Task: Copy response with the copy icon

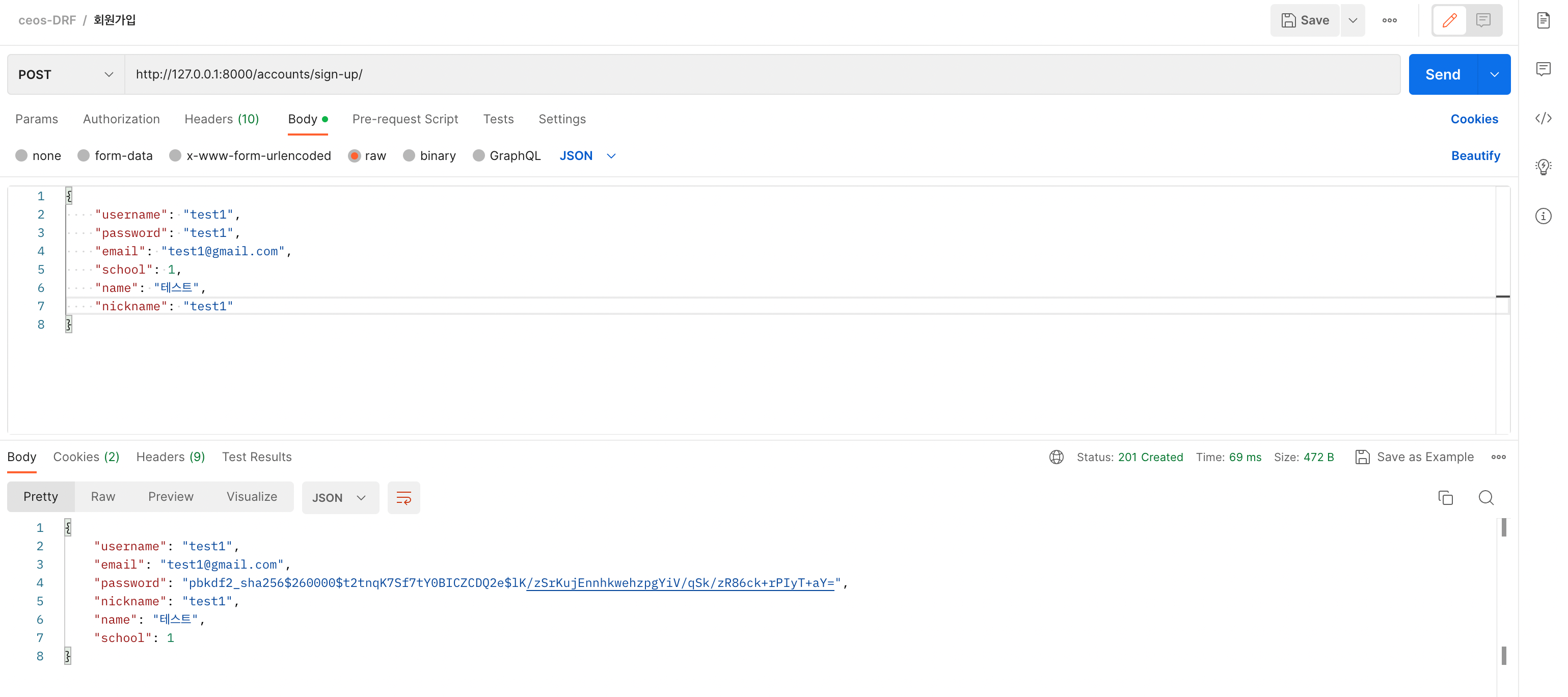Action: (1445, 498)
